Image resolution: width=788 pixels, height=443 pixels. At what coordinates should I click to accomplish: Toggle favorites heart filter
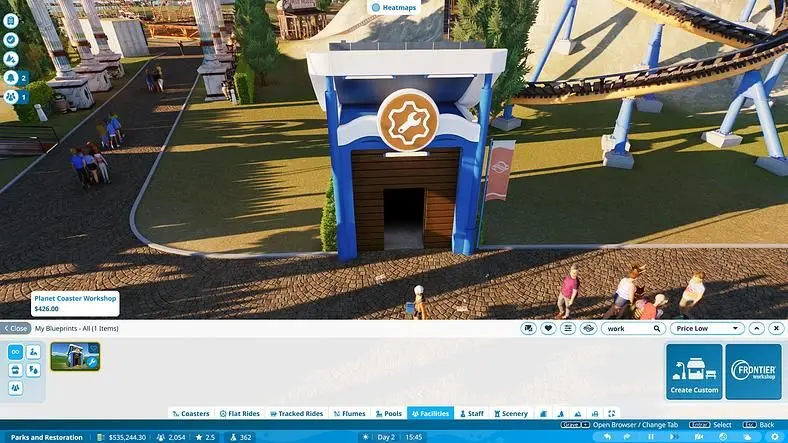pos(548,328)
